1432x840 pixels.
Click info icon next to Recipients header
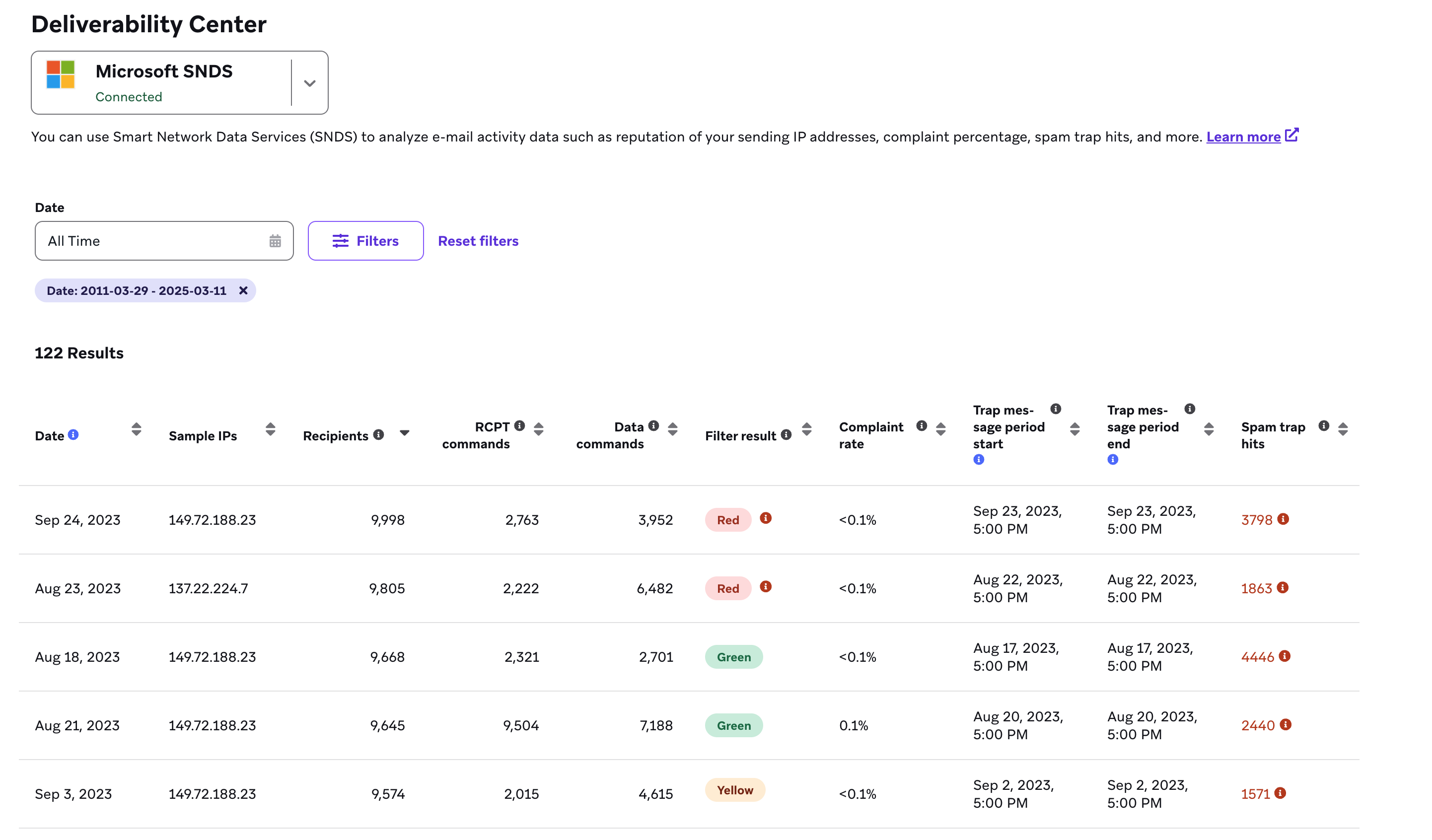tap(378, 435)
